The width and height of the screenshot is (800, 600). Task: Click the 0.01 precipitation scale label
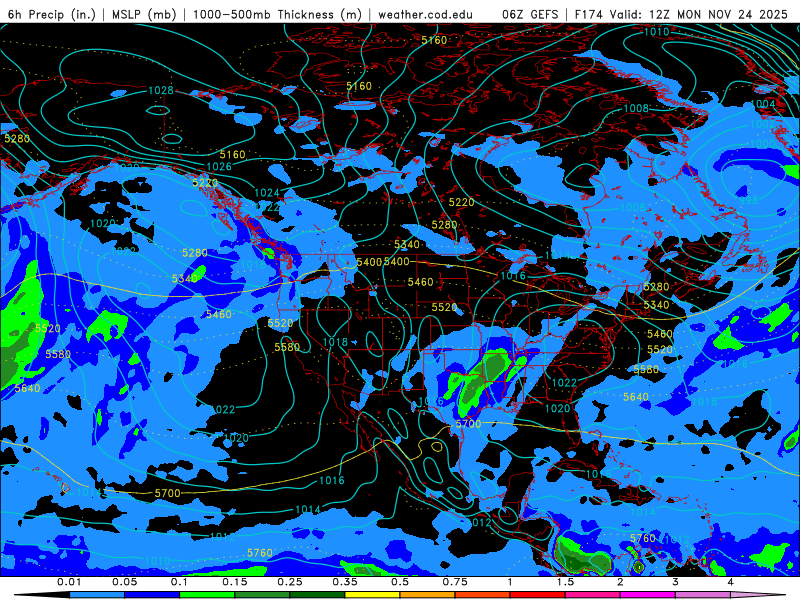[x=69, y=582]
